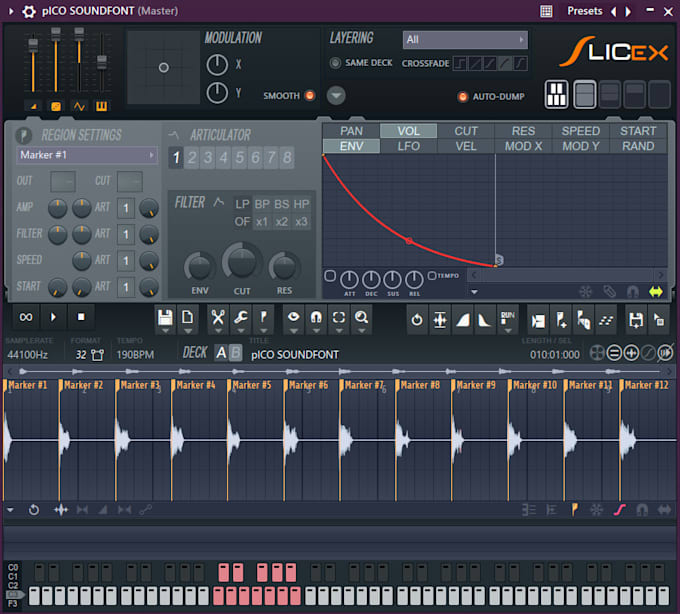
Task: Click the zoom in plus icon
Action: click(x=631, y=353)
